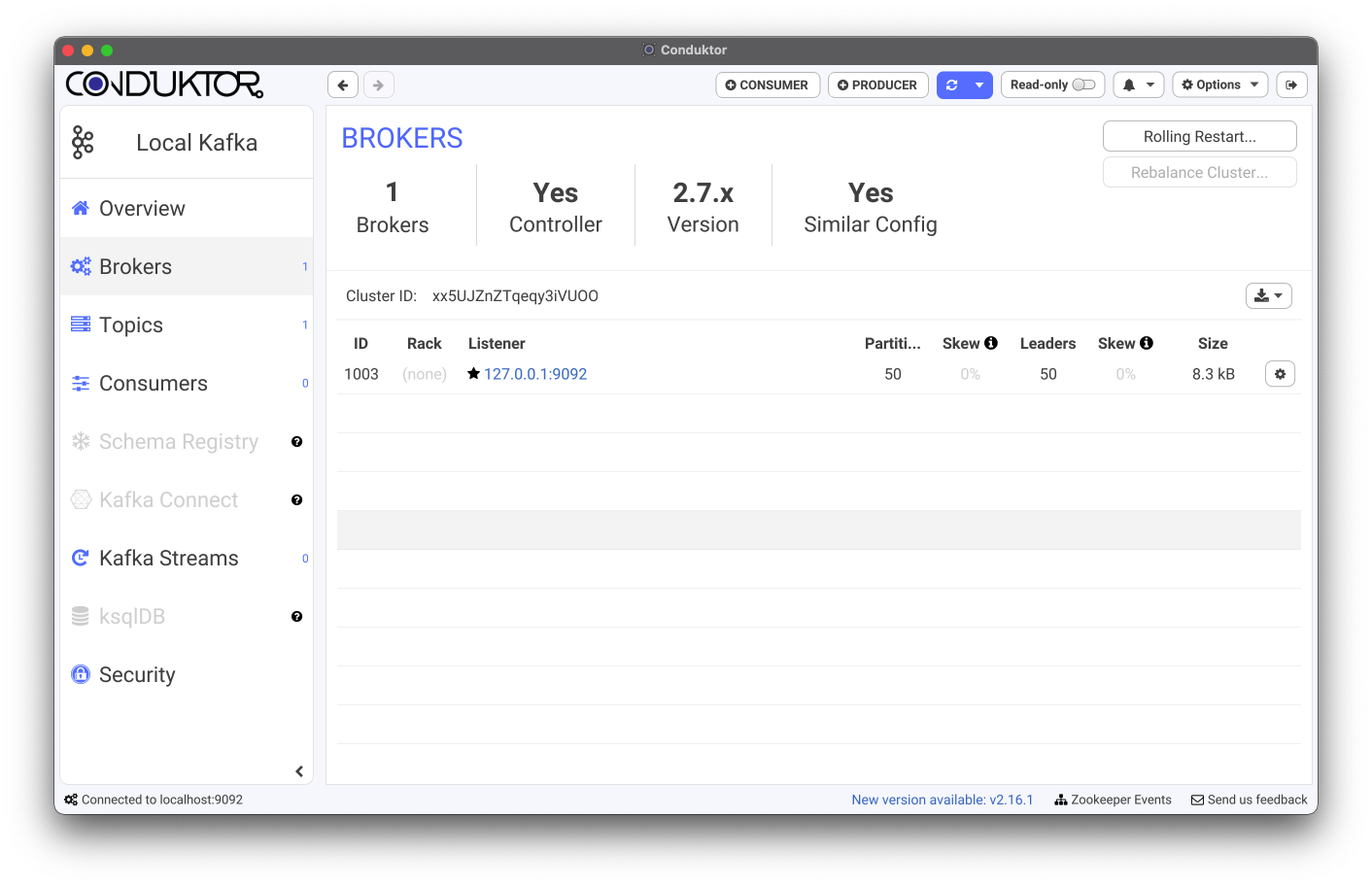Viewport: 1372px width, 886px height.
Task: Click the logout/exit icon button
Action: point(1291,85)
